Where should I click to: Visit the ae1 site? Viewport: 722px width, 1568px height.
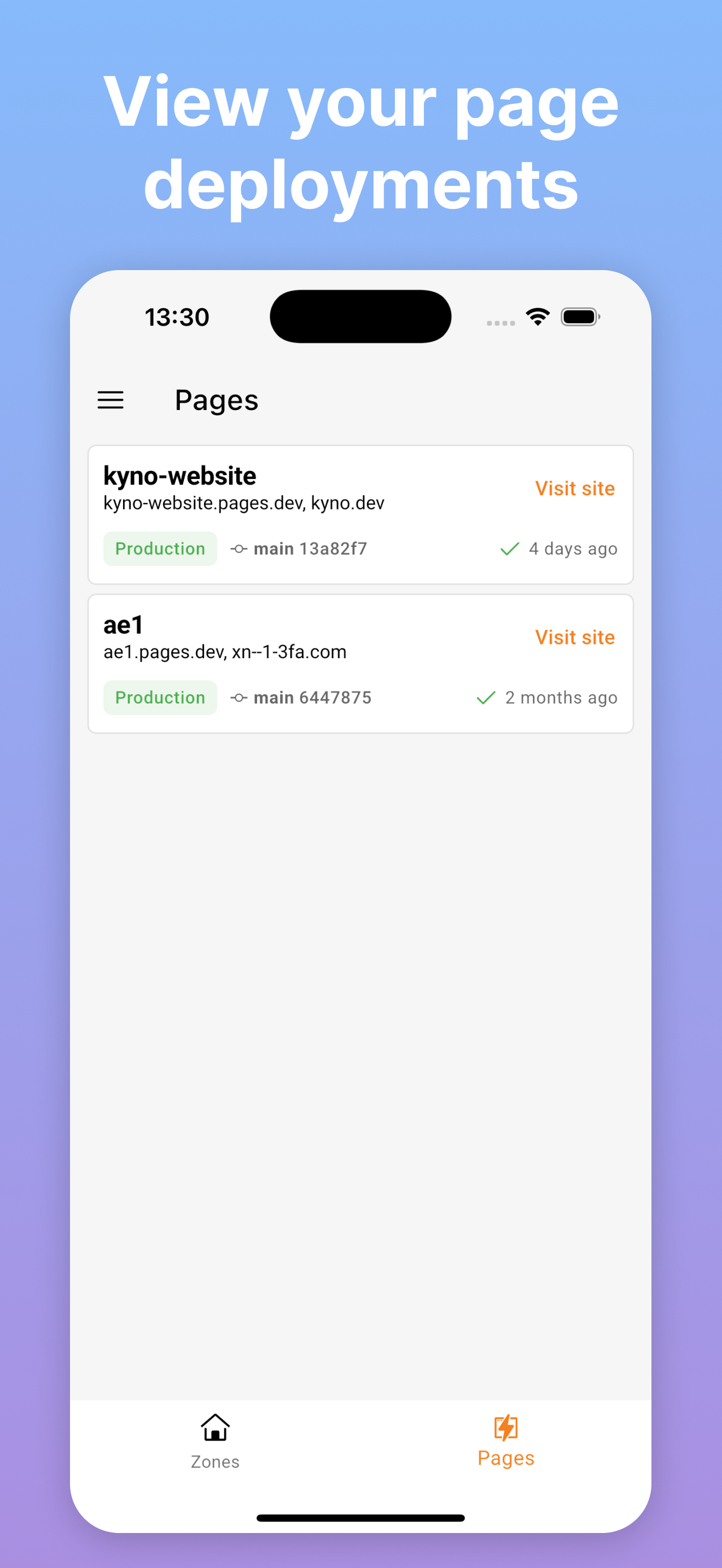[575, 637]
